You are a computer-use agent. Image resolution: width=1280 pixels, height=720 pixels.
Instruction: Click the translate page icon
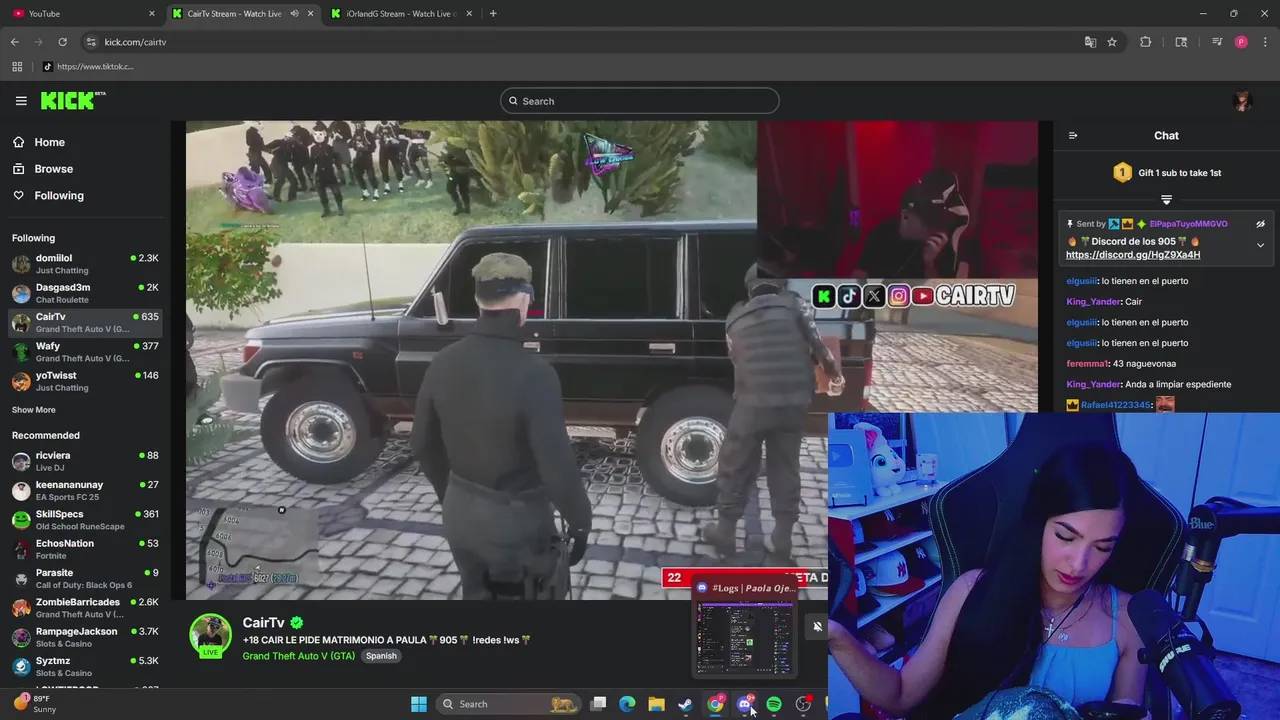[x=1090, y=42]
